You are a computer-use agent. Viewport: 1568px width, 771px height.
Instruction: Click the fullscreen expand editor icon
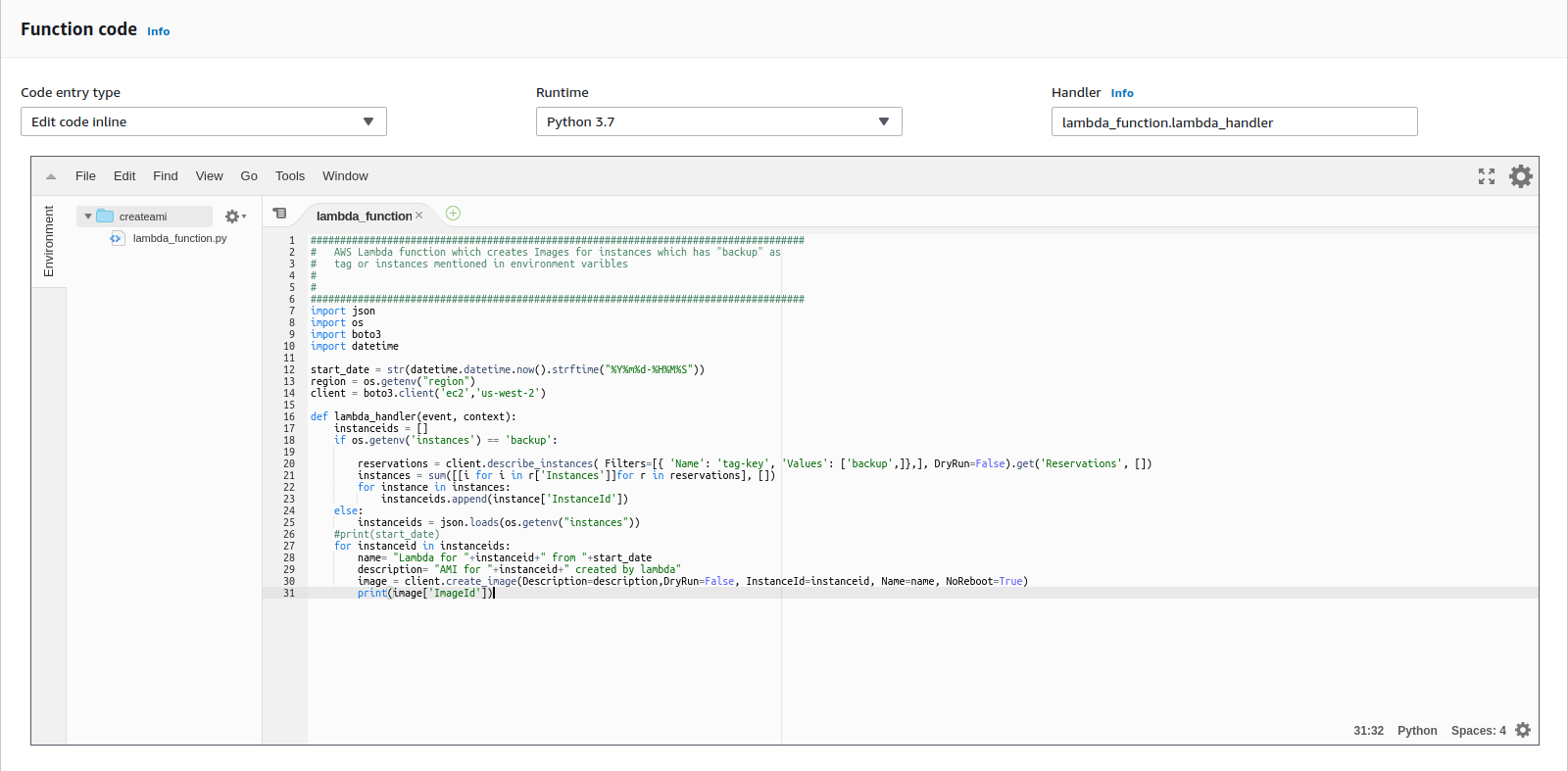[1487, 176]
